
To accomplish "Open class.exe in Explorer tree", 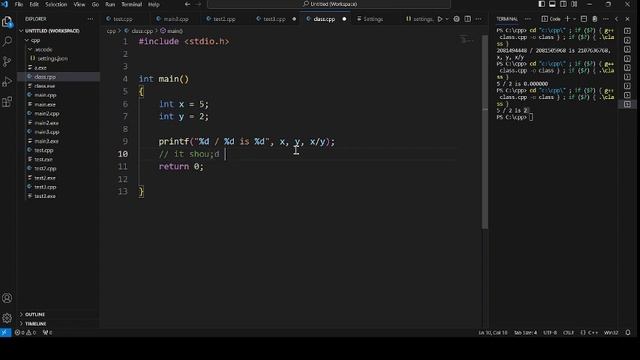I will (x=44, y=86).
